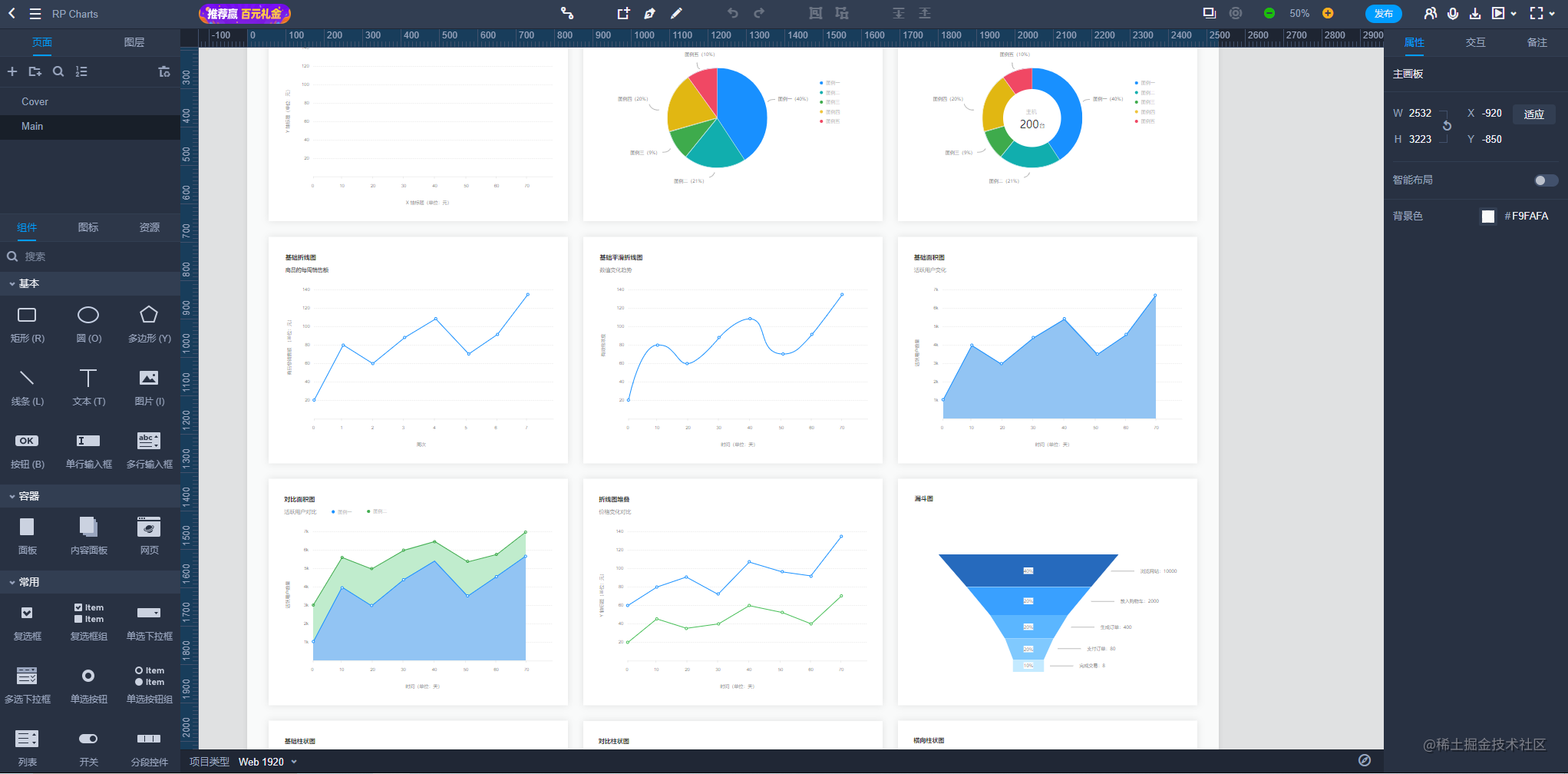
Task: Click the ungroup layers icon
Action: (x=842, y=13)
